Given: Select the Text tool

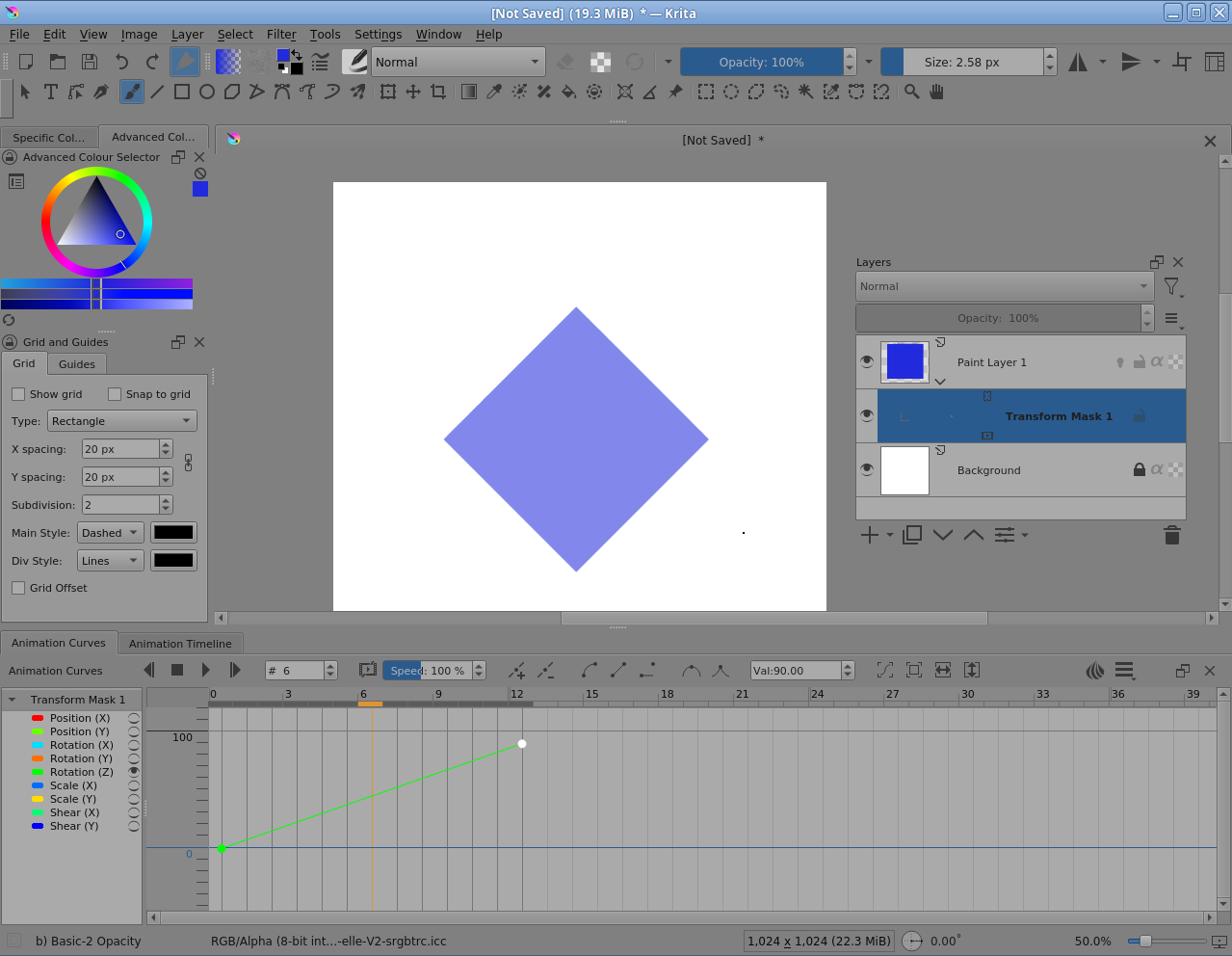Looking at the screenshot, I should (x=51, y=92).
